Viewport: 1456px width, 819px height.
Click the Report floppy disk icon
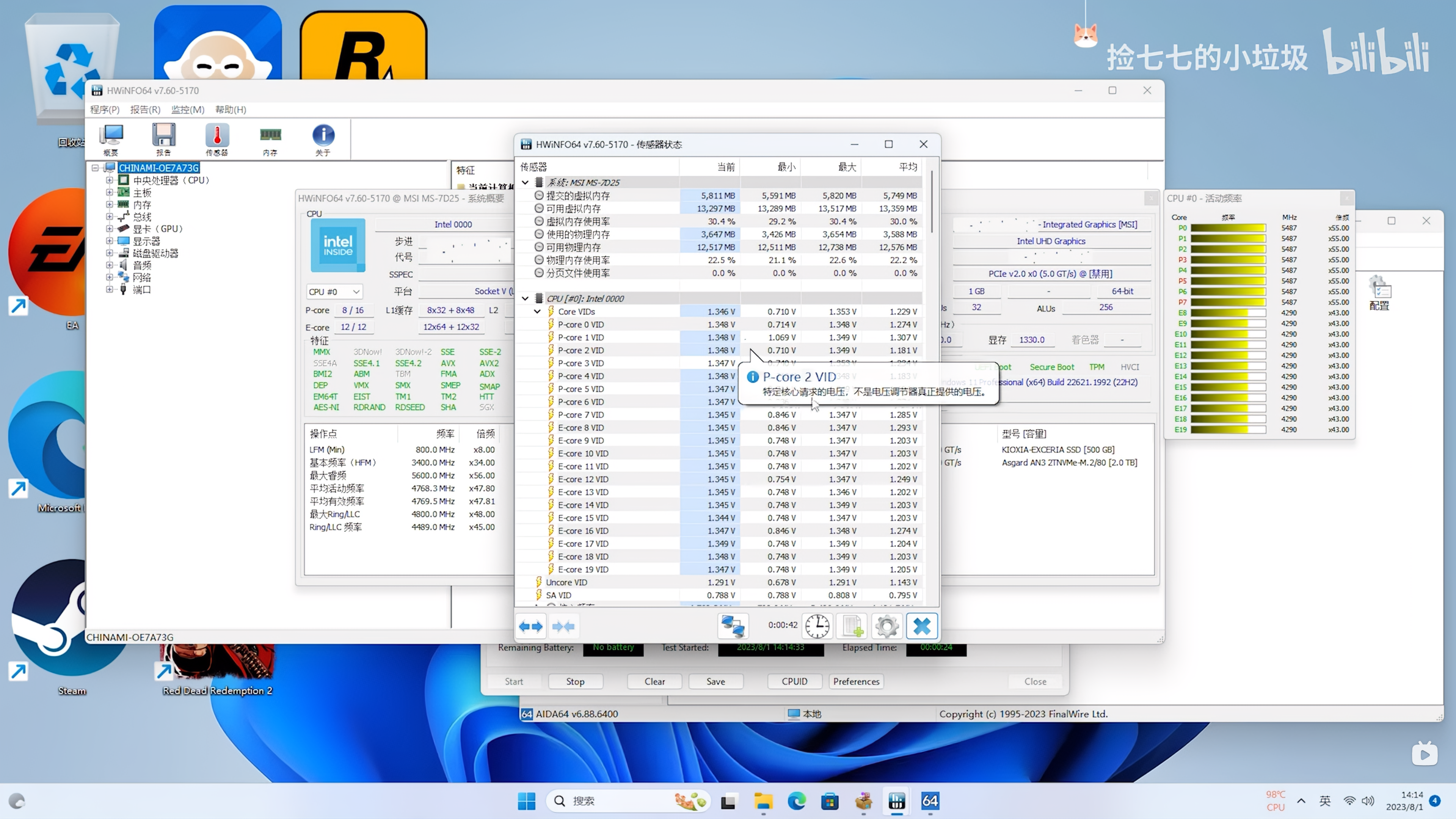click(163, 138)
